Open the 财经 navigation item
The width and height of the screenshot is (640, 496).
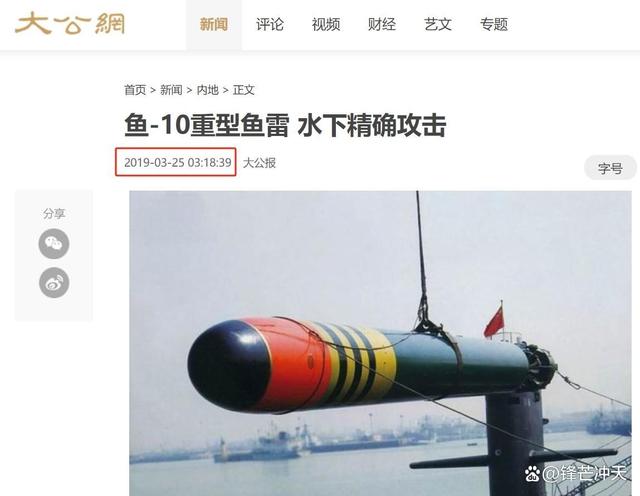click(382, 25)
